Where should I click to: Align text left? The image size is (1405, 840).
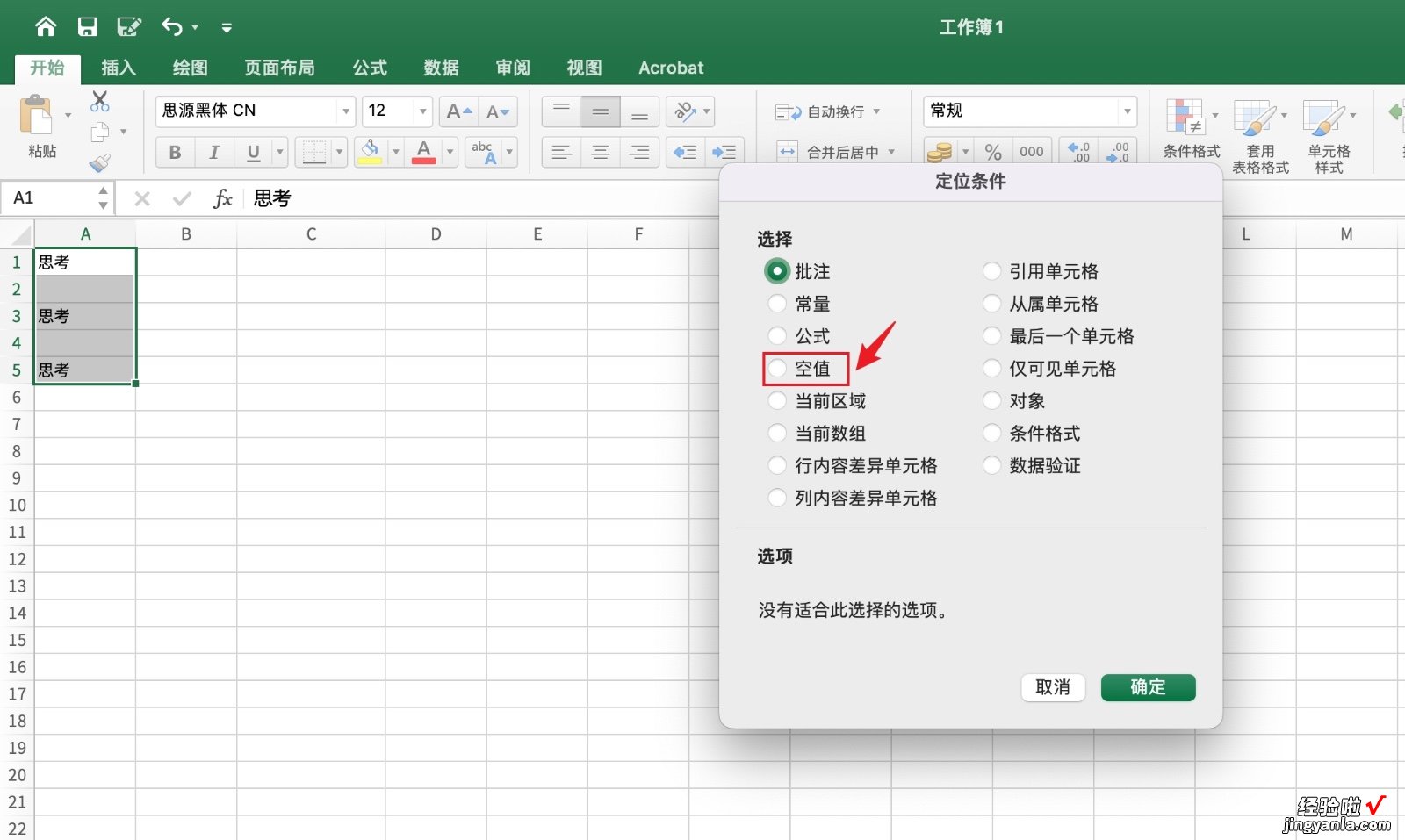coord(561,153)
